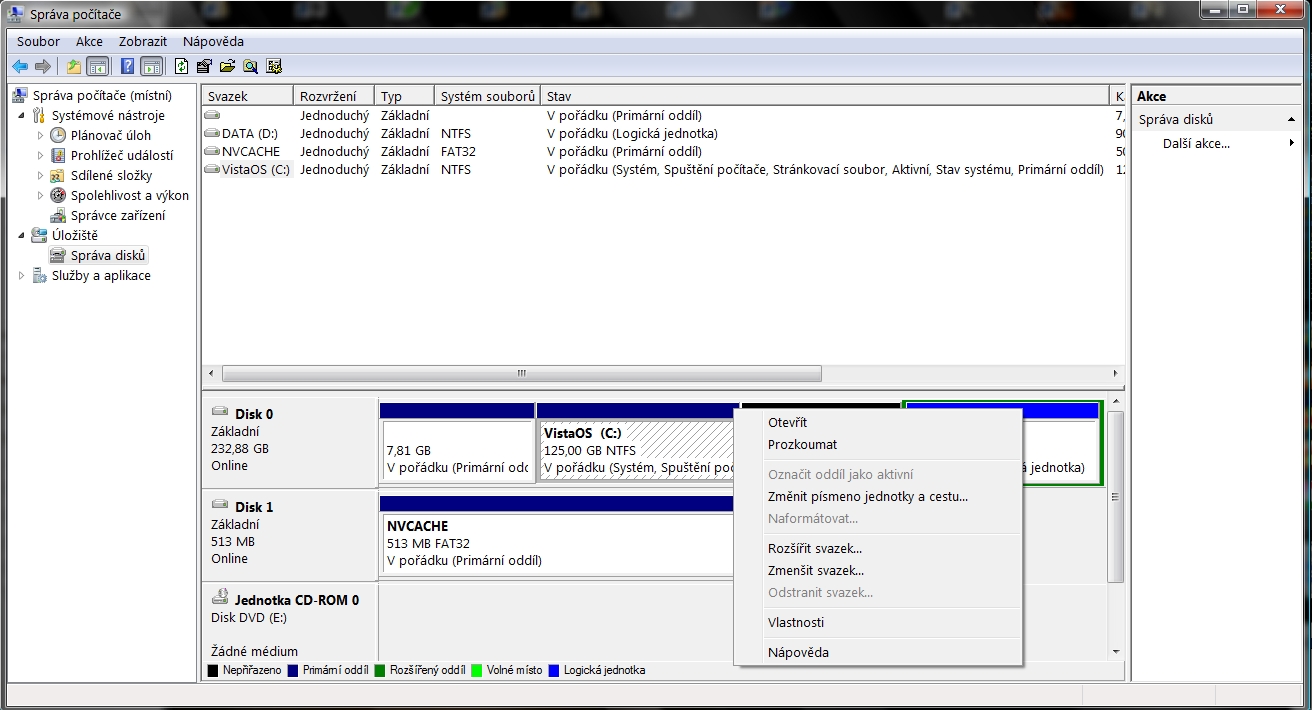Open the Další akce submenu arrow
Viewport: 1312px width, 710px height.
click(x=1292, y=143)
